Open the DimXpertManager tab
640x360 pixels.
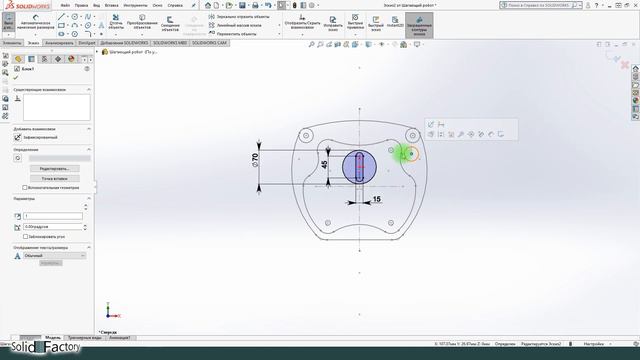tap(58, 59)
